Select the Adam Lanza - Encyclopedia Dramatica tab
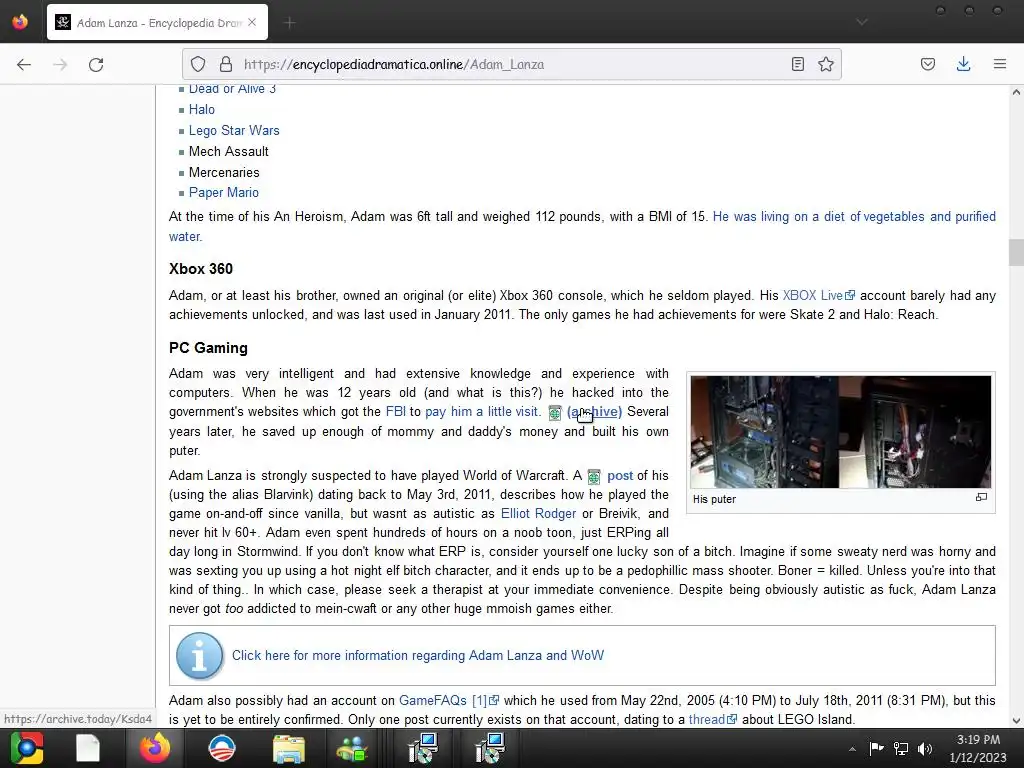The height and width of the screenshot is (768, 1024). 157,22
